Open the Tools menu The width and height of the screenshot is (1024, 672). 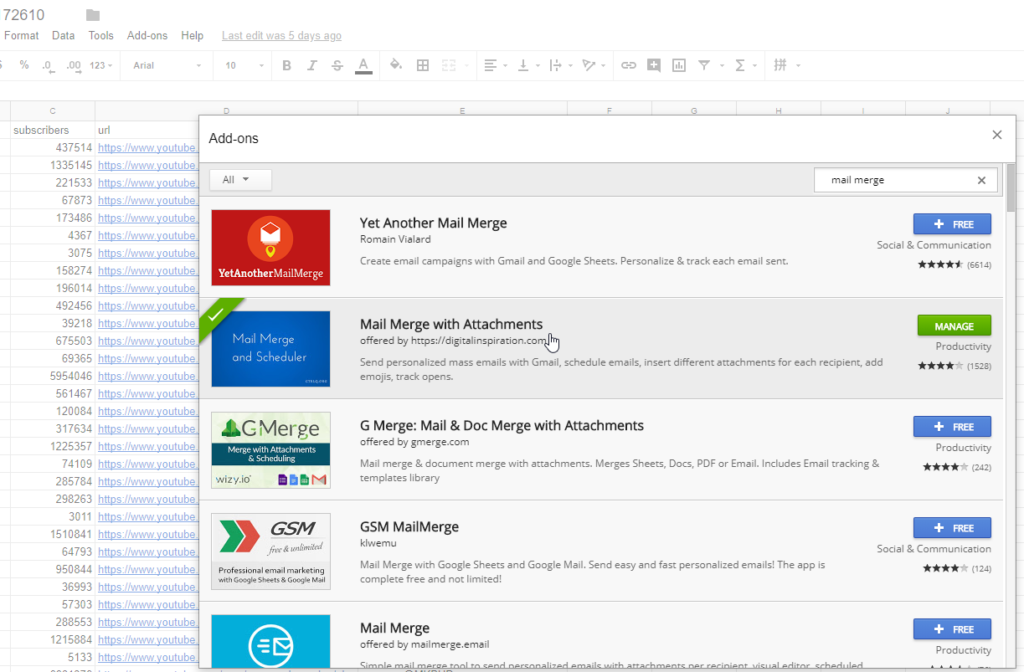pos(101,36)
